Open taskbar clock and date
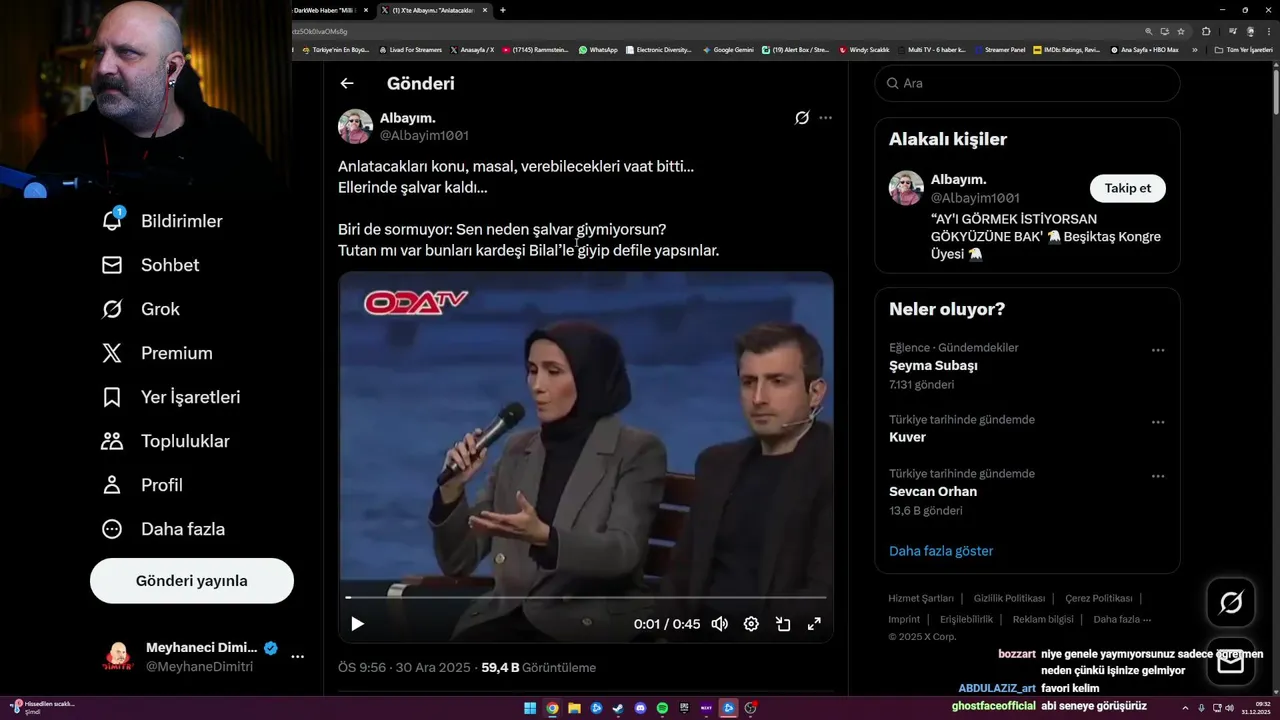 click(x=1257, y=708)
